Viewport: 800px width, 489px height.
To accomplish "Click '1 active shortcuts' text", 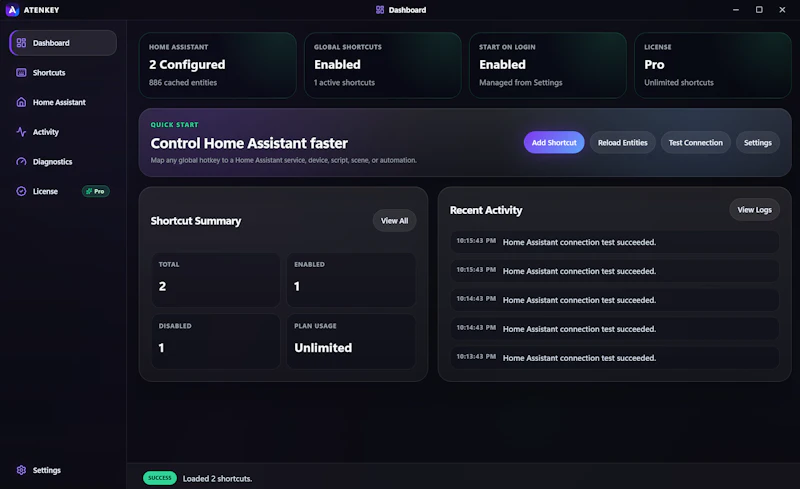I will [344, 82].
